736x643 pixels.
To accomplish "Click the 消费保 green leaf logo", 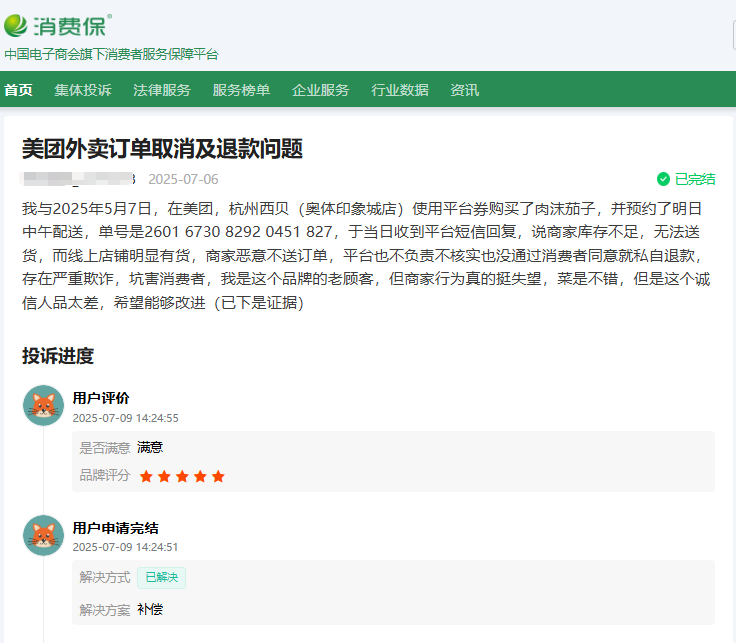I will [x=16, y=25].
